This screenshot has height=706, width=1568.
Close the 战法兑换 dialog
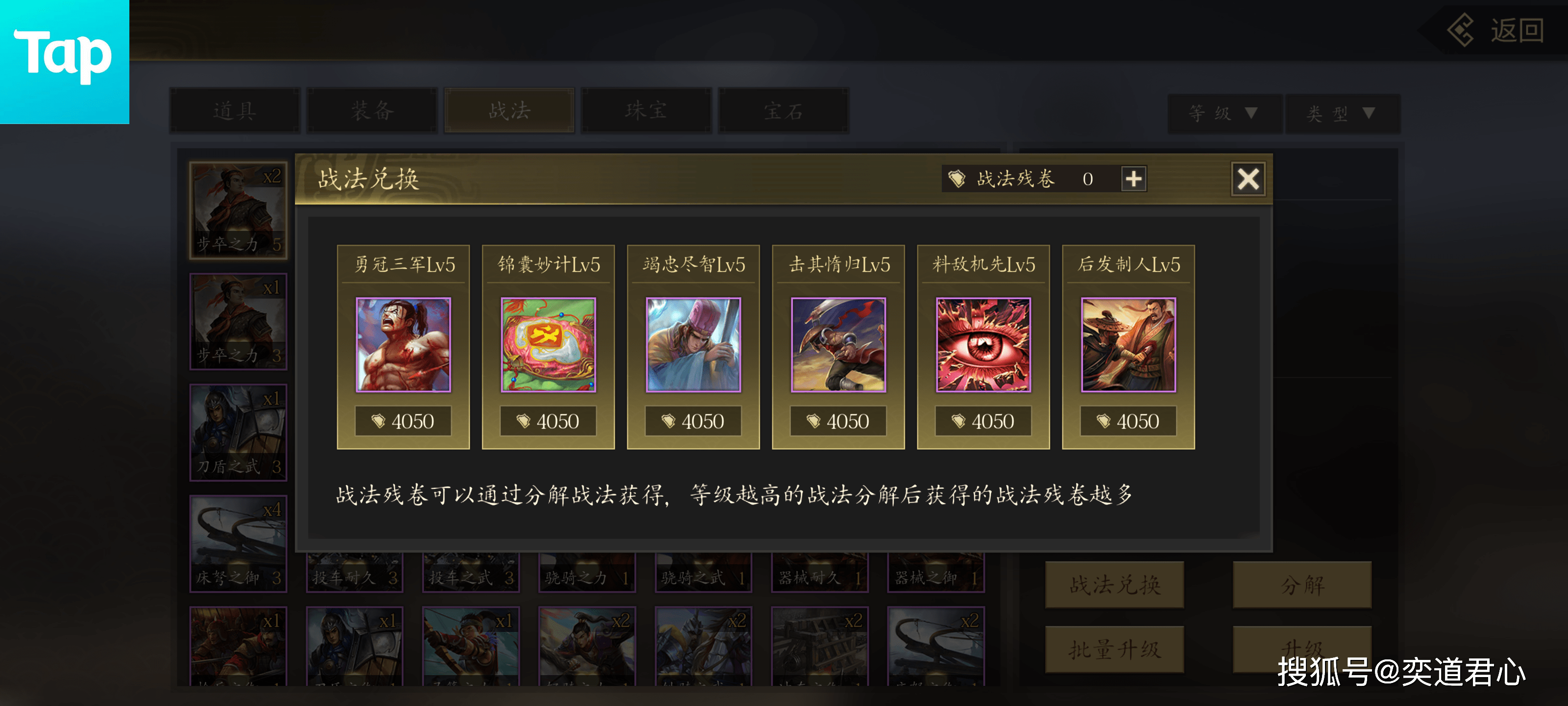click(x=1248, y=179)
